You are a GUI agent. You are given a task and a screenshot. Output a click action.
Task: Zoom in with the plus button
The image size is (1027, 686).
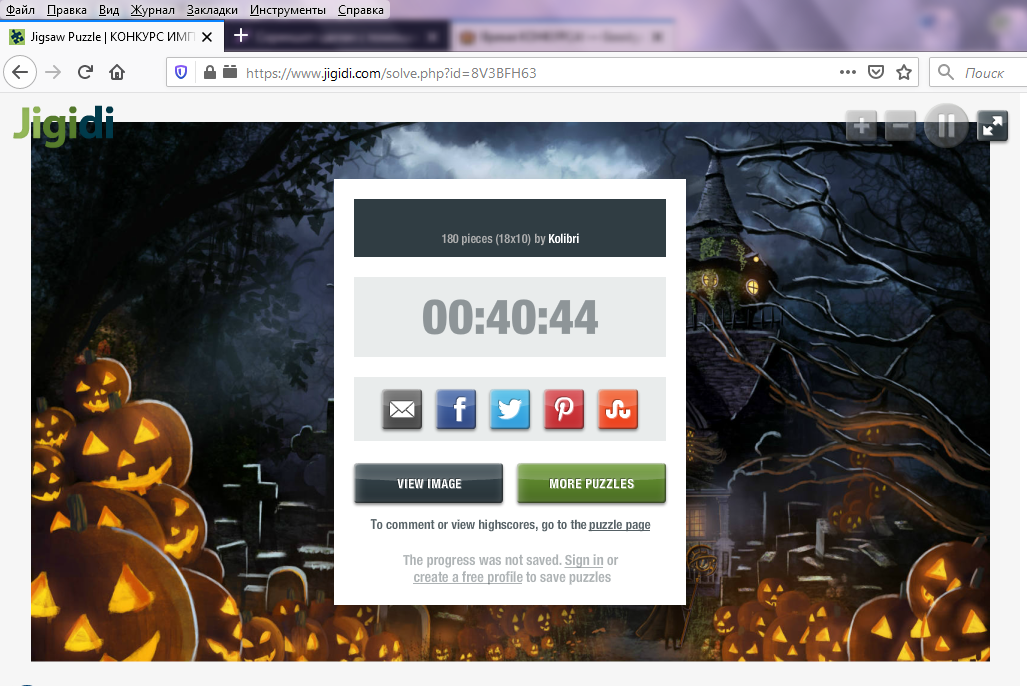pyautogui.click(x=861, y=125)
